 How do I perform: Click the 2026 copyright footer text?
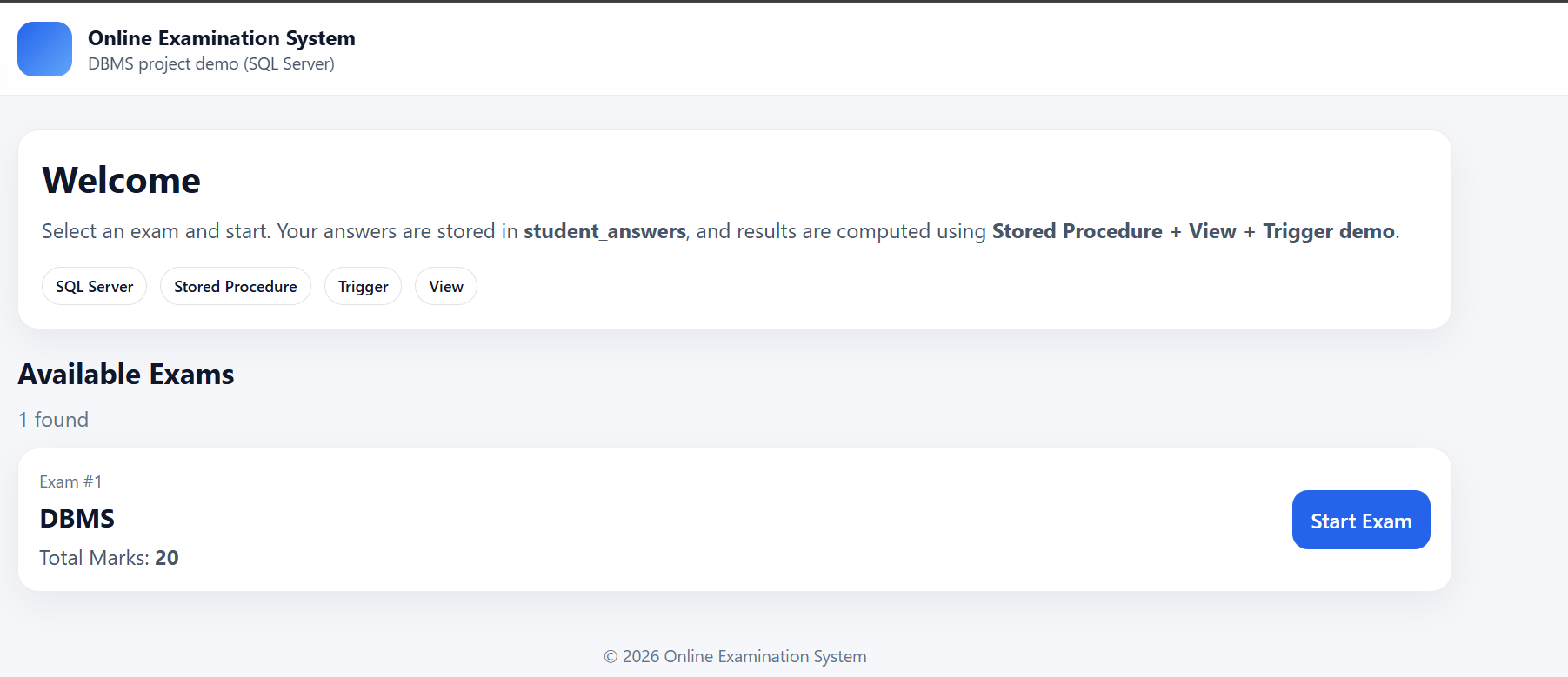735,657
